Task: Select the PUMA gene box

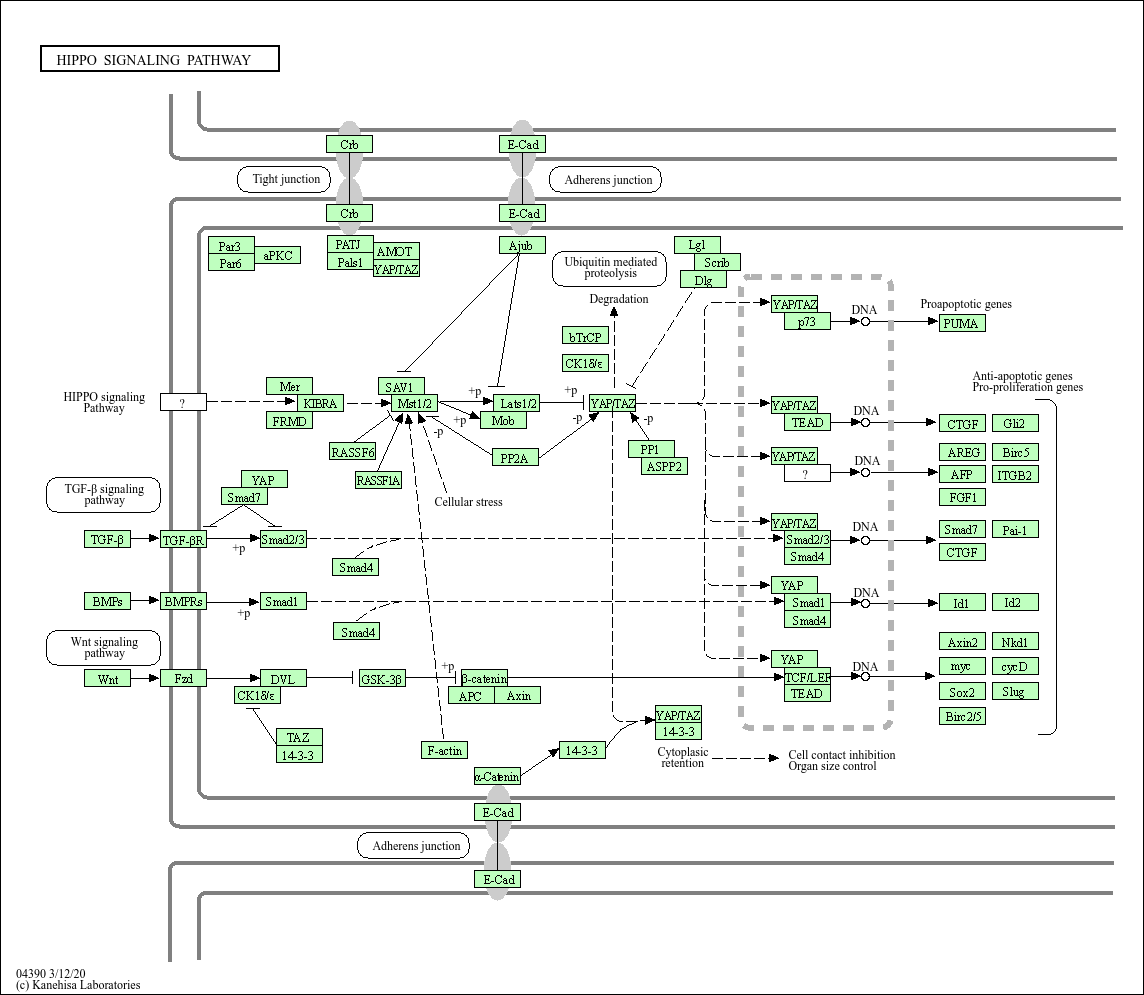Action: pyautogui.click(x=962, y=323)
